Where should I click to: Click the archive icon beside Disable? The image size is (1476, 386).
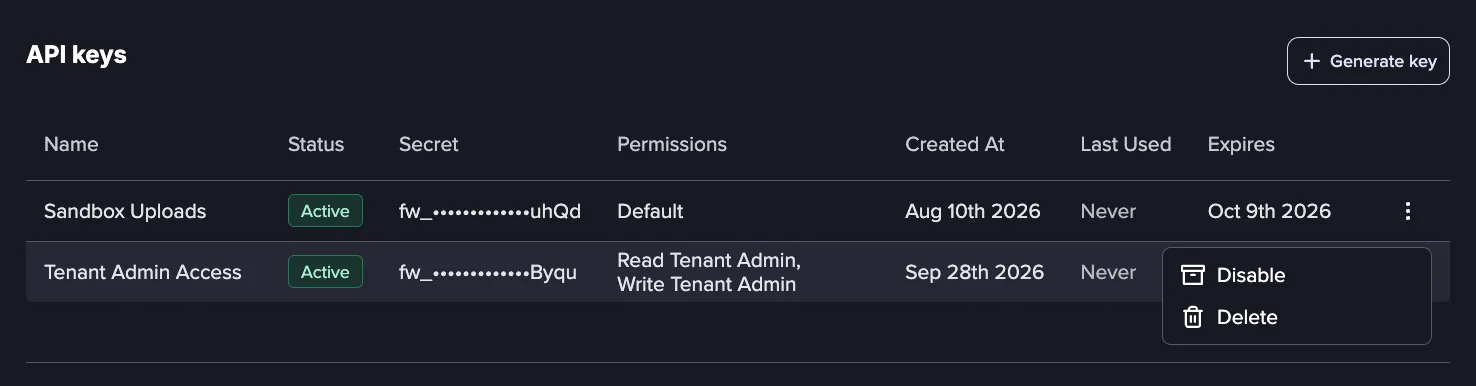1192,275
